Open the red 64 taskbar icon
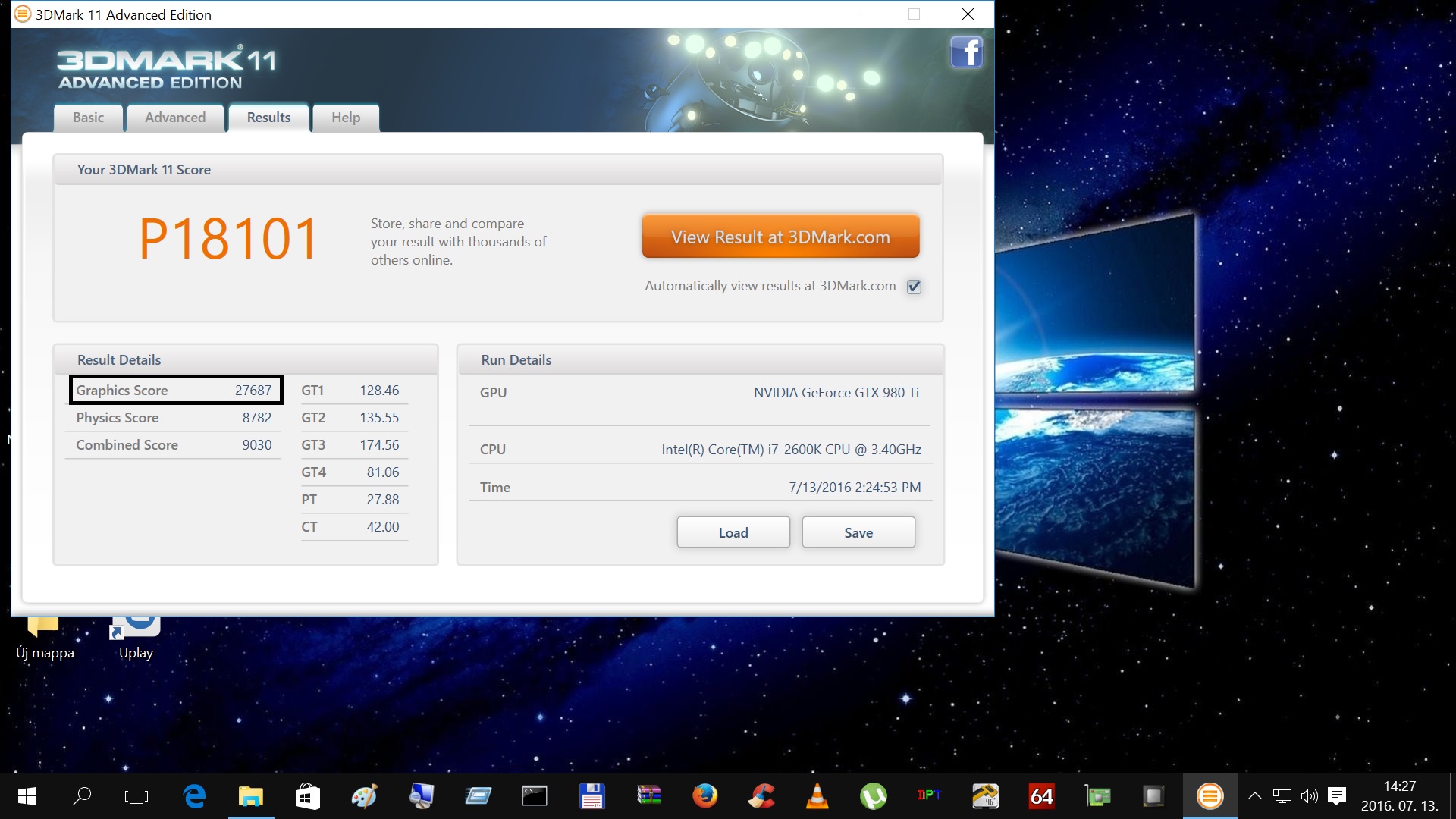 (1042, 796)
